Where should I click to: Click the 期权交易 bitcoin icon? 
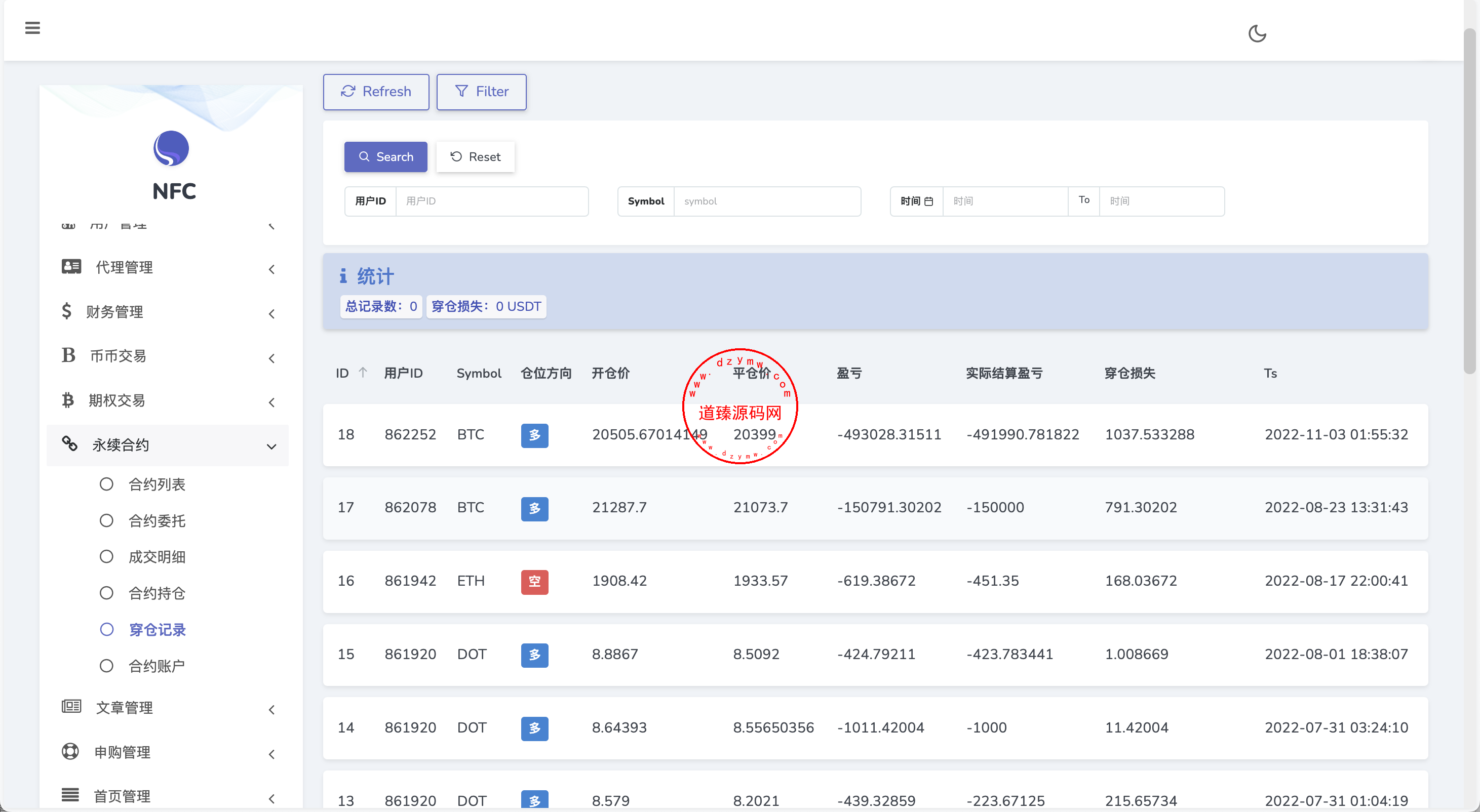click(68, 400)
